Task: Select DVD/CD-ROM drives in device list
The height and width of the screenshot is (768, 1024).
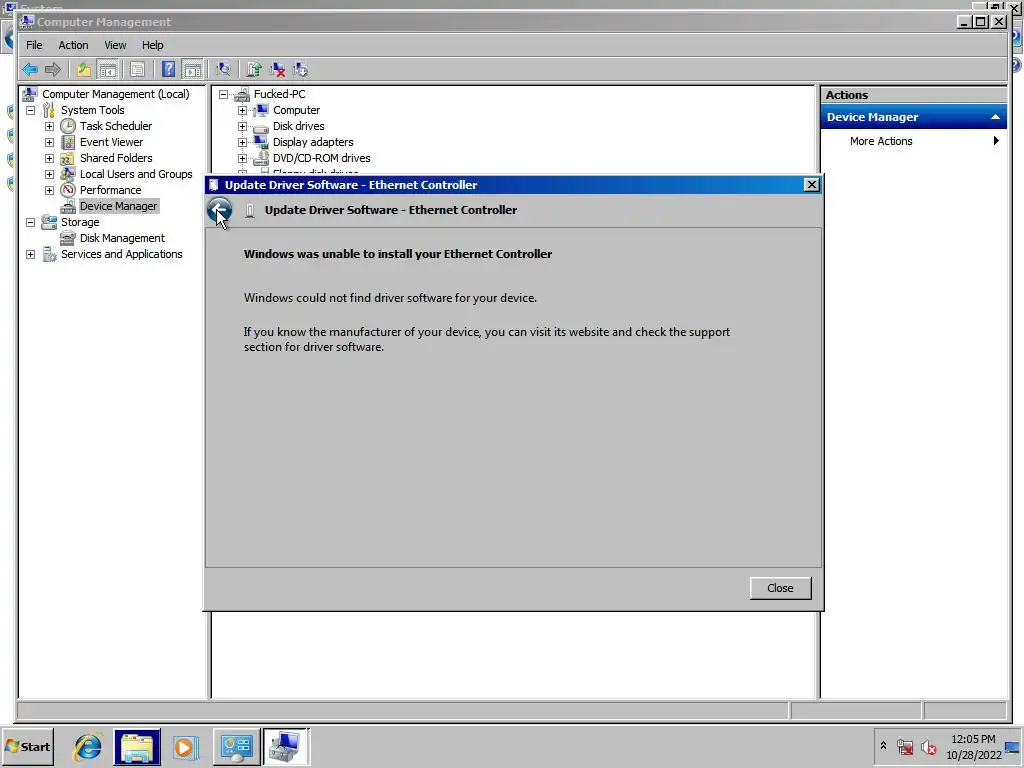Action: tap(321, 158)
